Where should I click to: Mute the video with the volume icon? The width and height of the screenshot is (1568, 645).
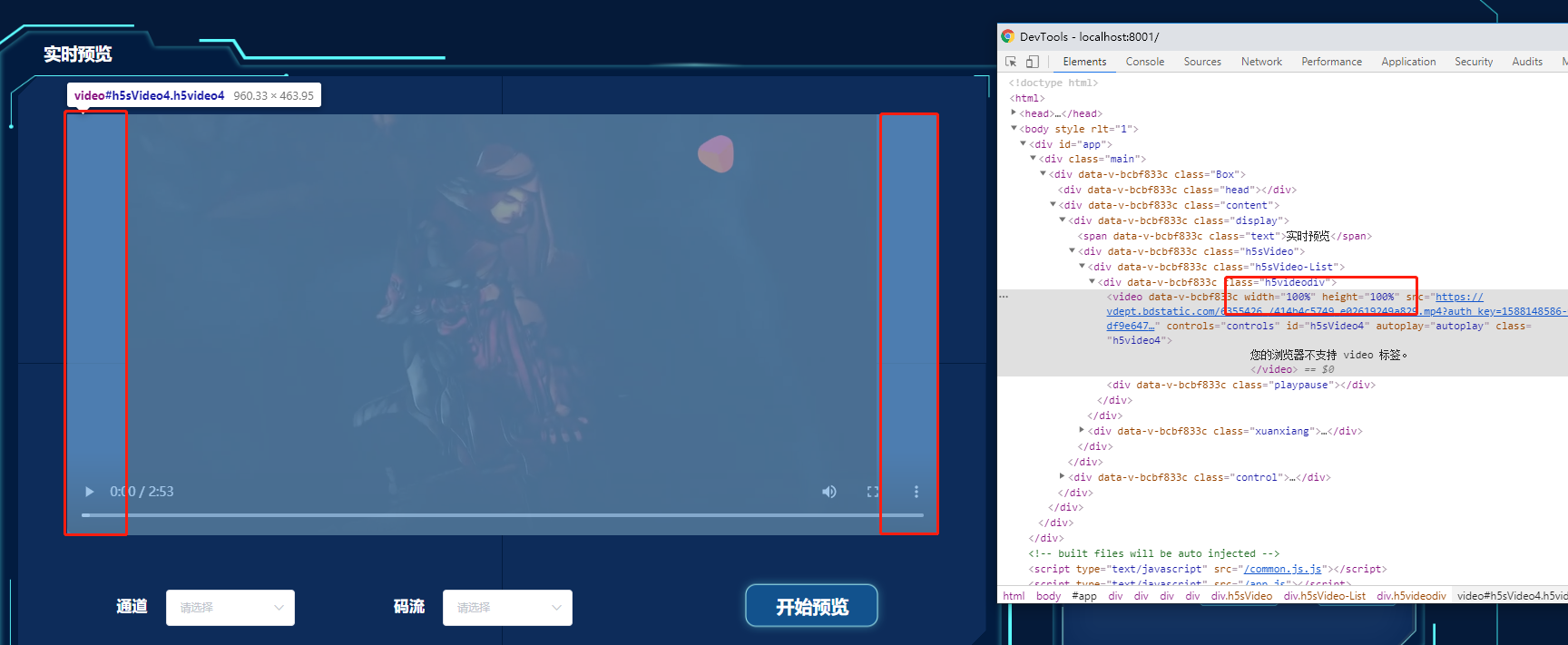click(x=829, y=492)
